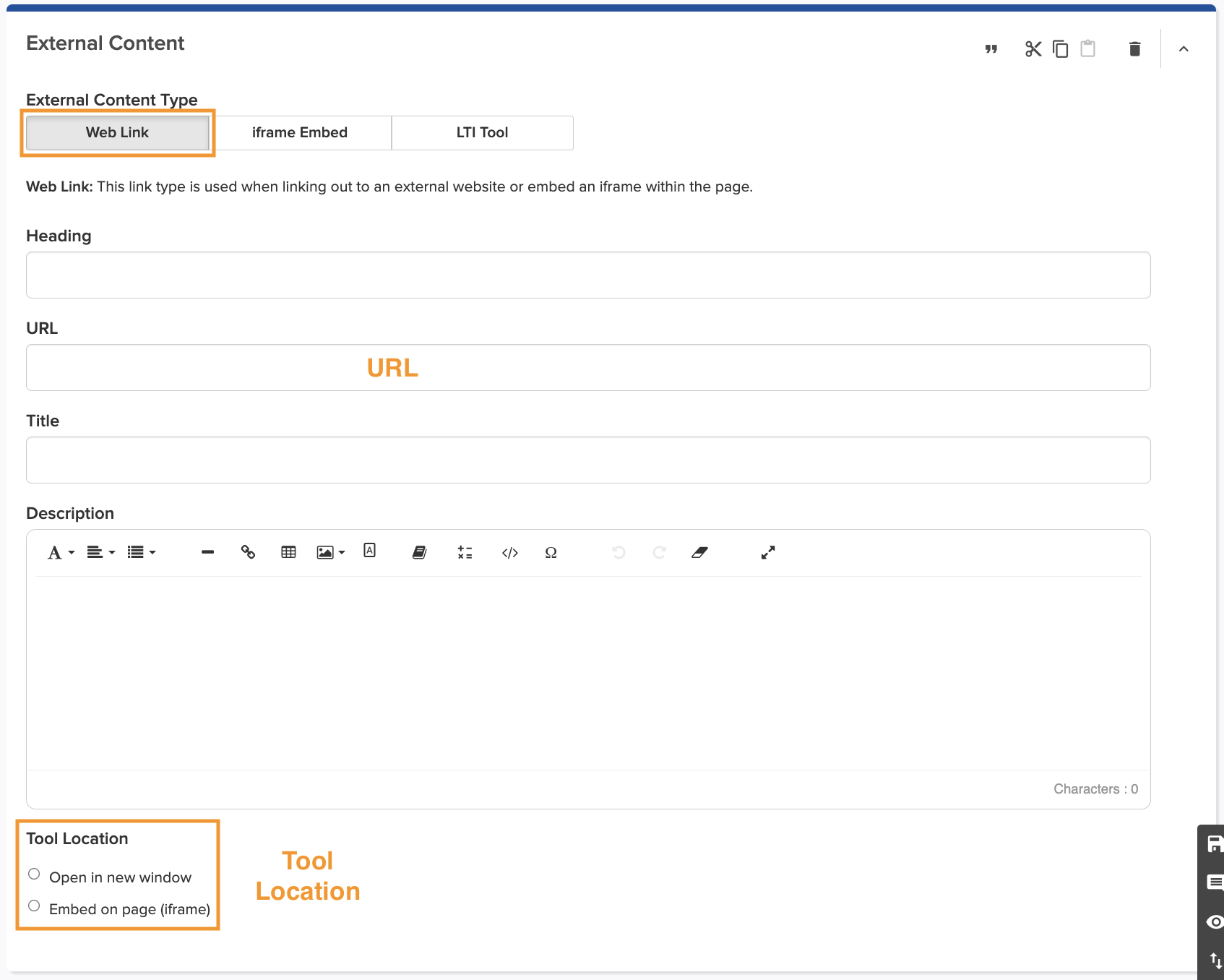The width and height of the screenshot is (1224, 980).
Task: Collapse the External Content panel with chevron
Action: [1184, 49]
